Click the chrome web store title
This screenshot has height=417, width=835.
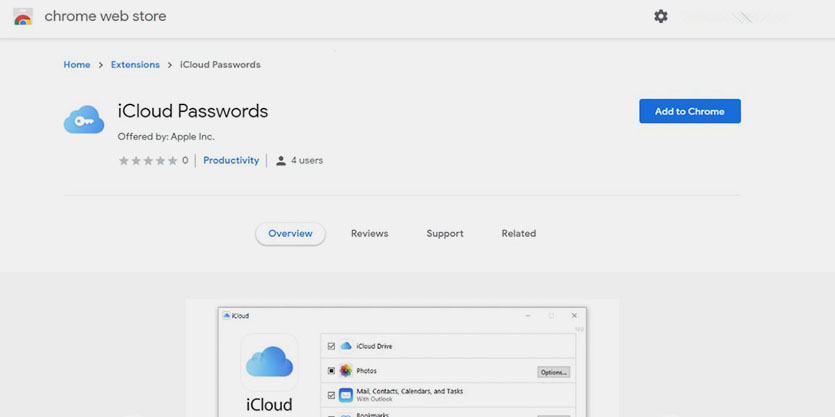click(105, 17)
